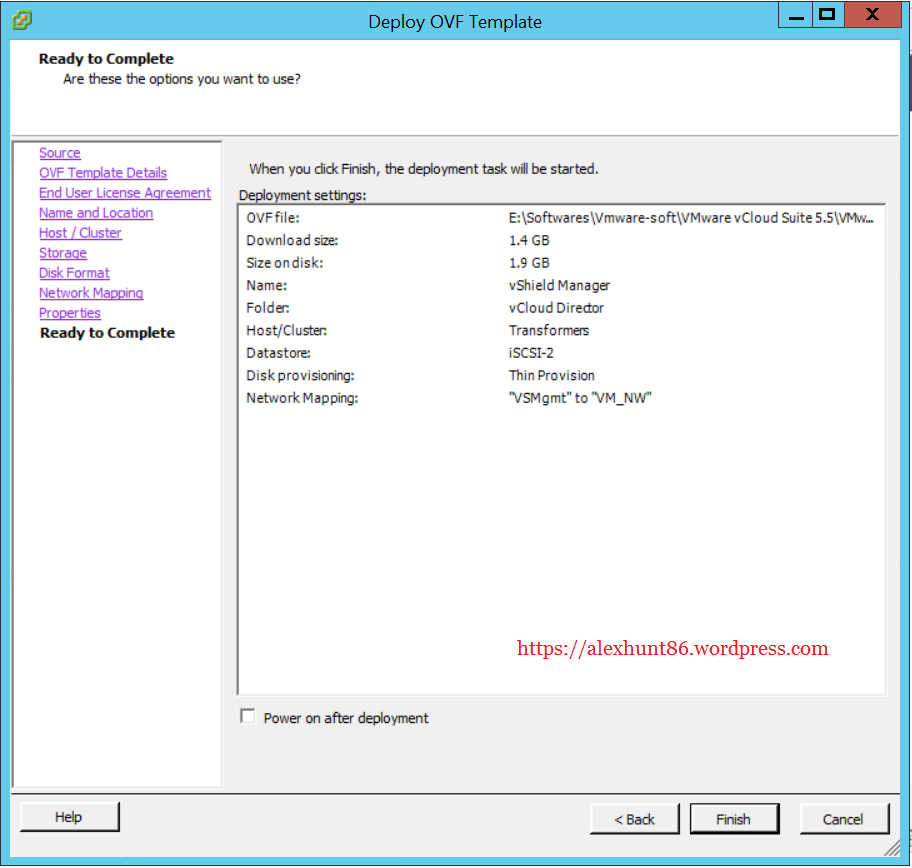
Task: Close the Deploy OVF Template dialog
Action: (x=872, y=15)
